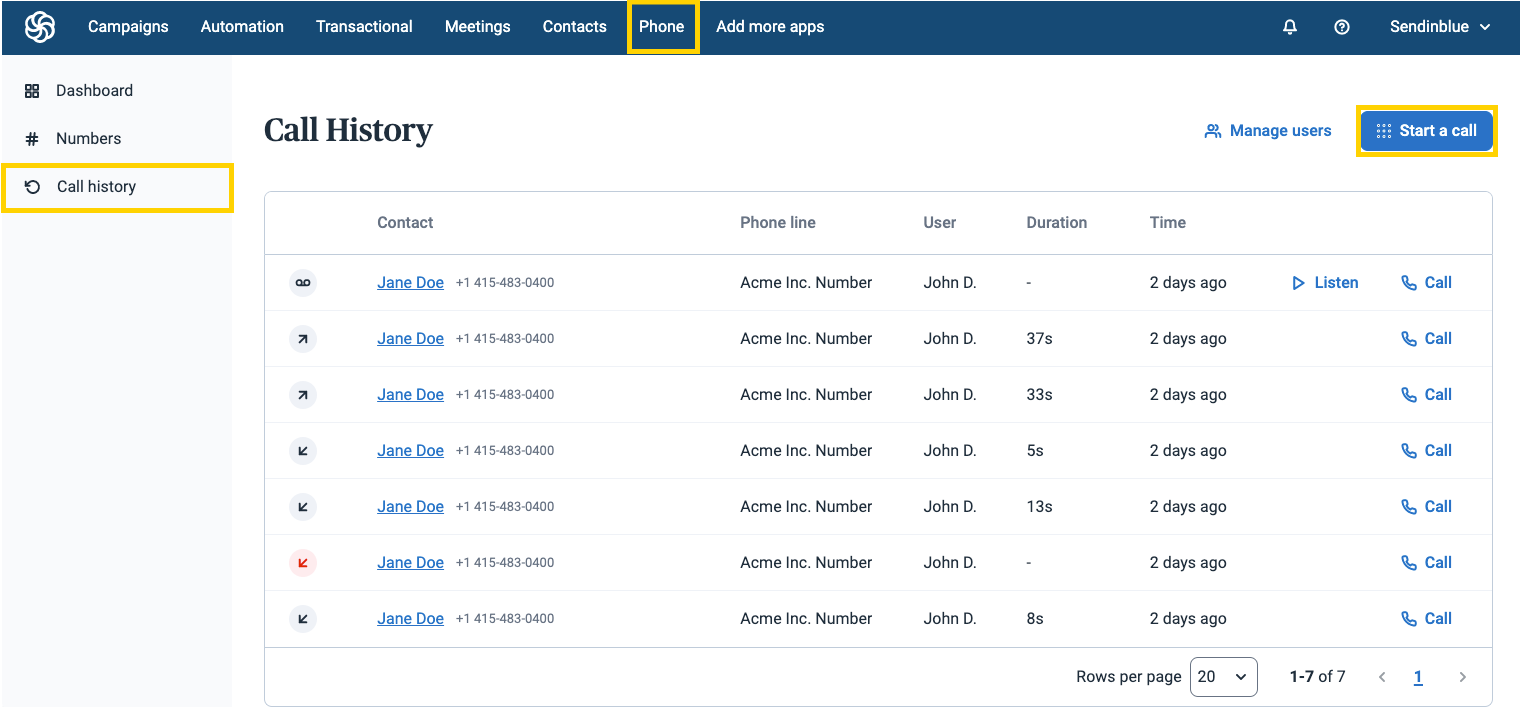Go to the Transactional tab
This screenshot has height=707, width=1520.
click(364, 27)
